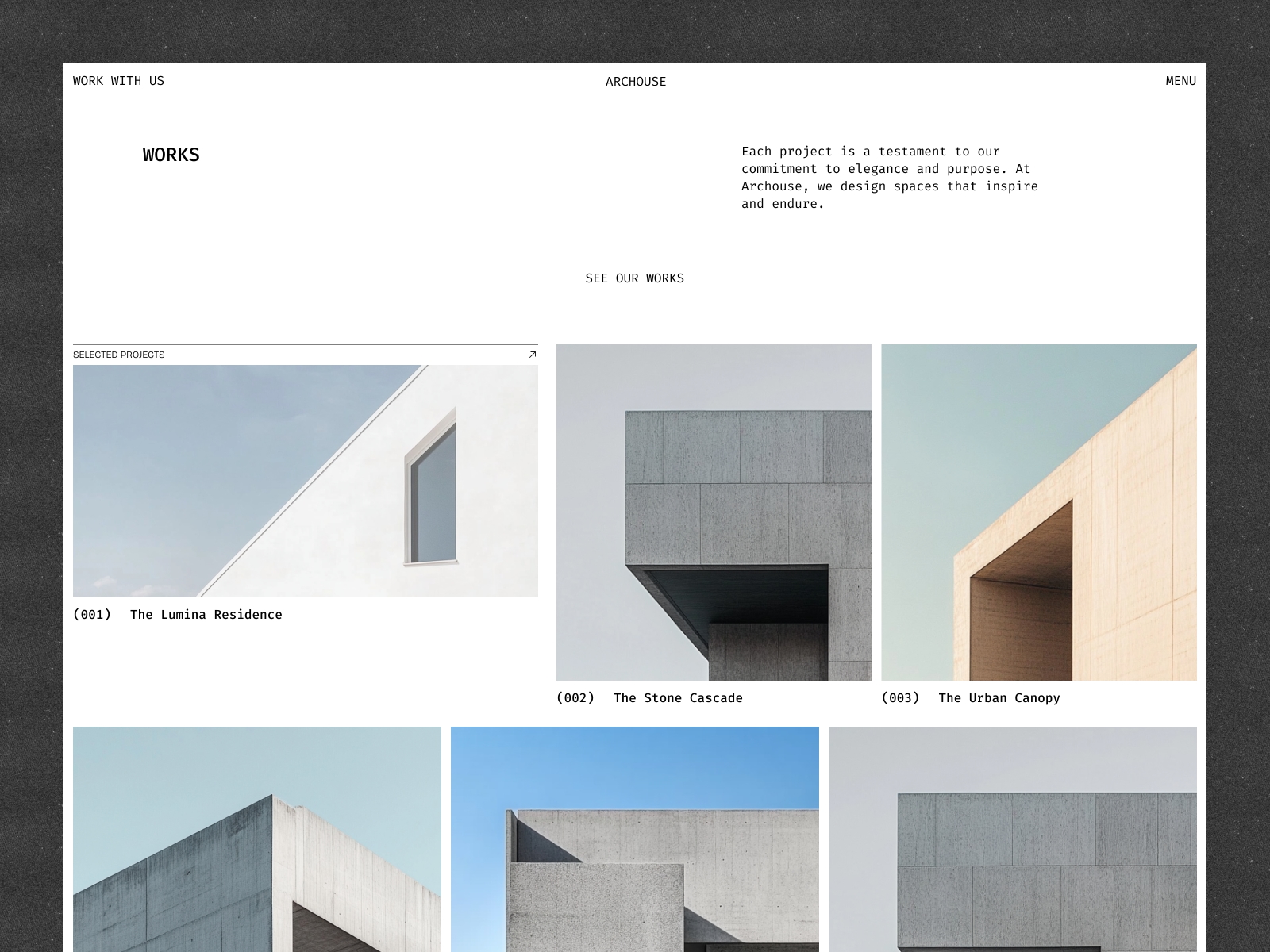Image resolution: width=1270 pixels, height=952 pixels.
Task: Click the bottom-left concrete corner project image
Action: pyautogui.click(x=257, y=841)
